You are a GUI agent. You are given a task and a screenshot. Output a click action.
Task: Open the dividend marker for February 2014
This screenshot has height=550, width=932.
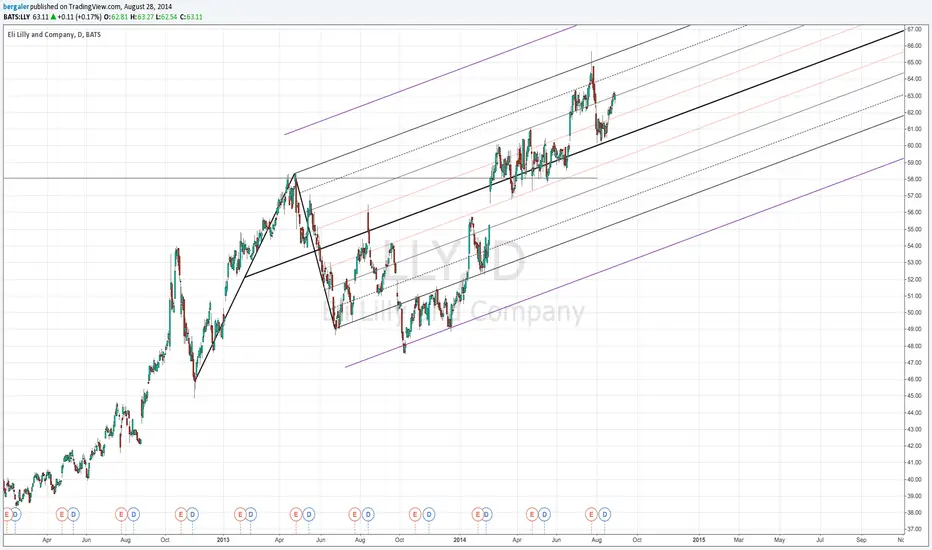(x=486, y=514)
